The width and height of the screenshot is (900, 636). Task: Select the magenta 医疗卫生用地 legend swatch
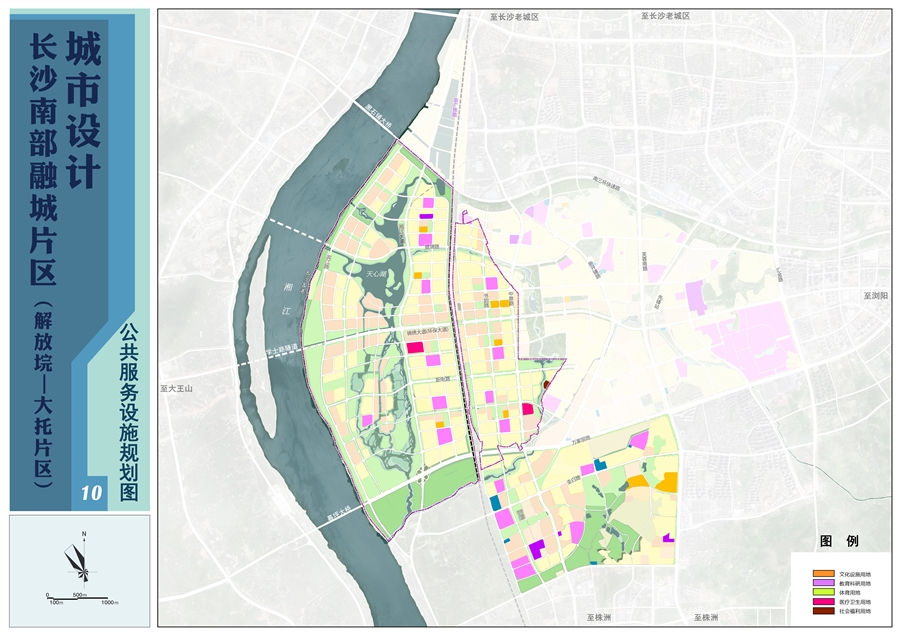[x=824, y=602]
